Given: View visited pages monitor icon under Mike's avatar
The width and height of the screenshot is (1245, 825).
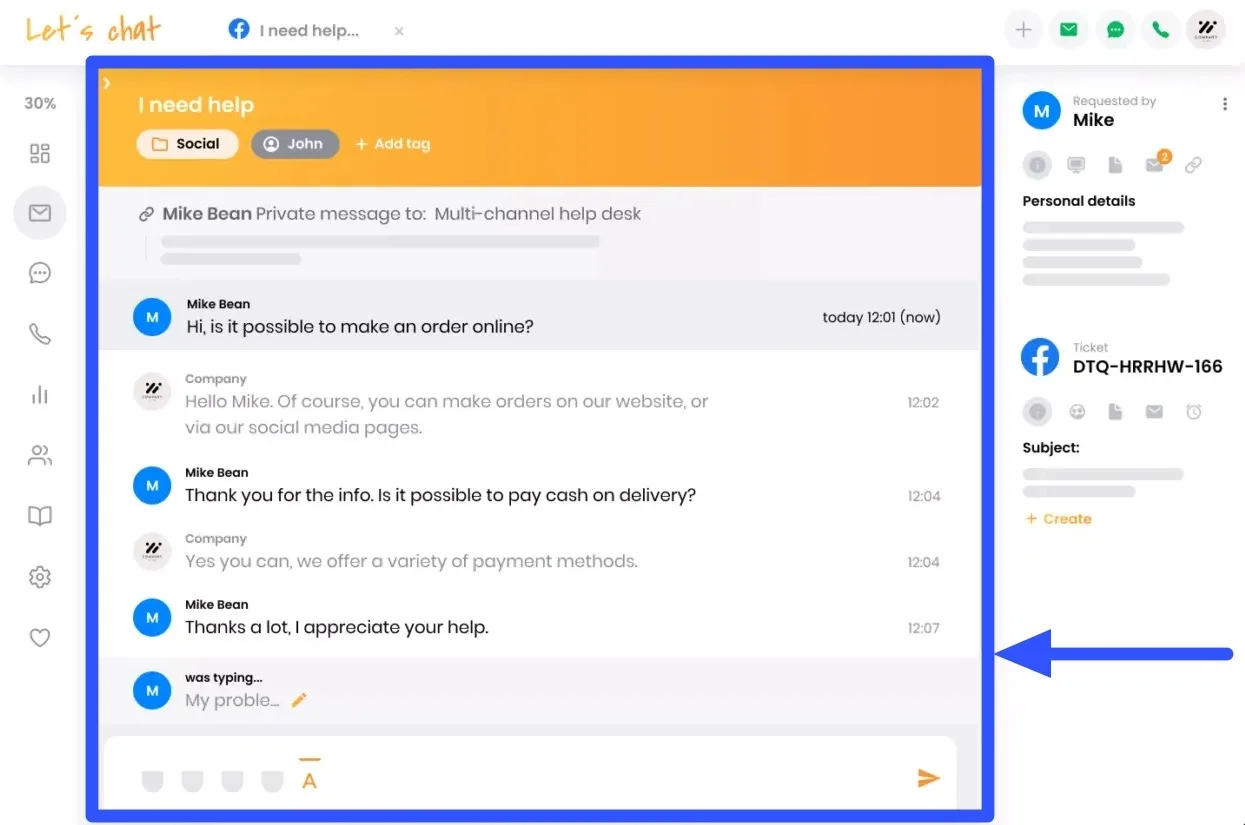Looking at the screenshot, I should click(1076, 165).
